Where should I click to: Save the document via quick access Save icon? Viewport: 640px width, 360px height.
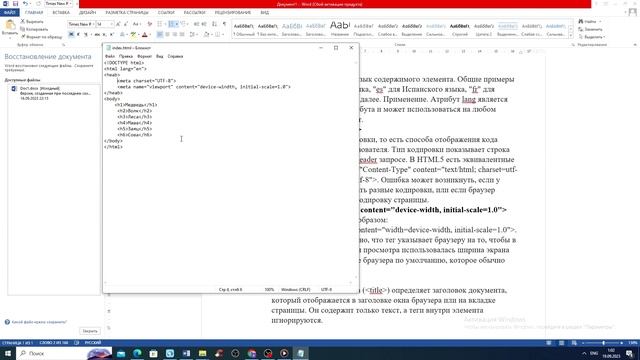16,4
